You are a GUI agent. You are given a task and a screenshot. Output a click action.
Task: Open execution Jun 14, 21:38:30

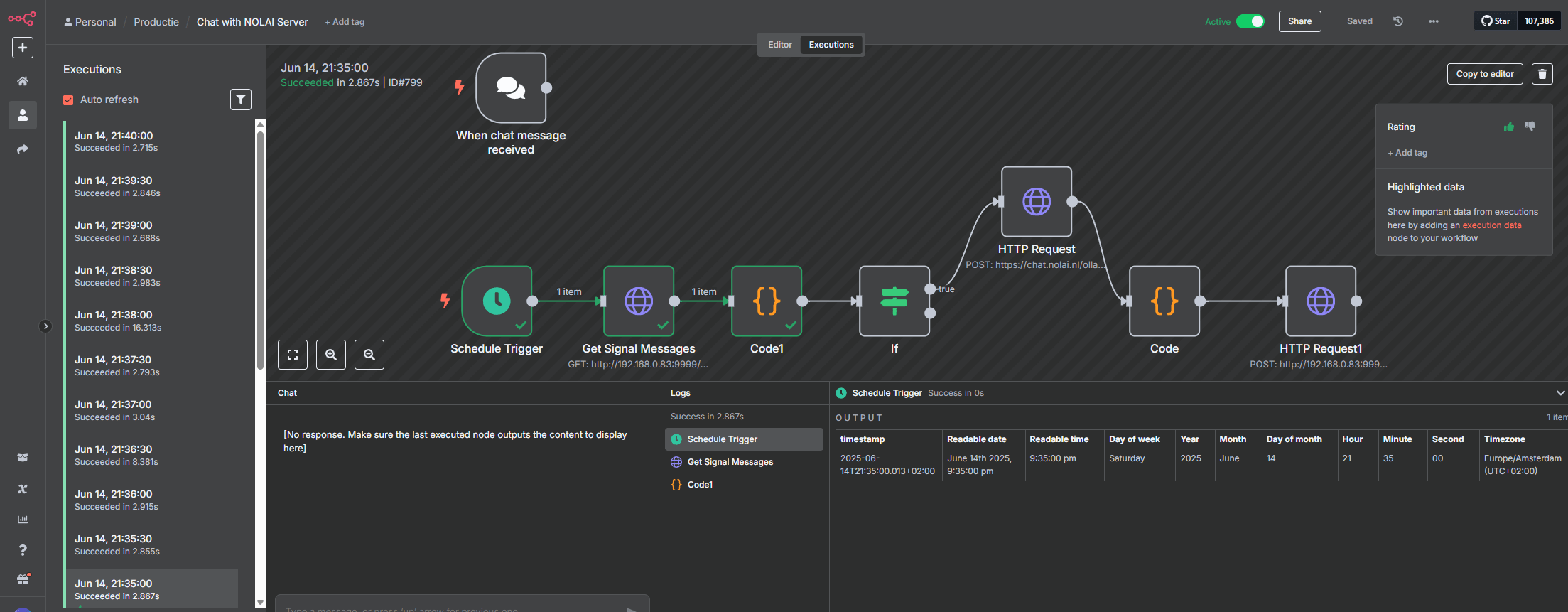[151, 276]
